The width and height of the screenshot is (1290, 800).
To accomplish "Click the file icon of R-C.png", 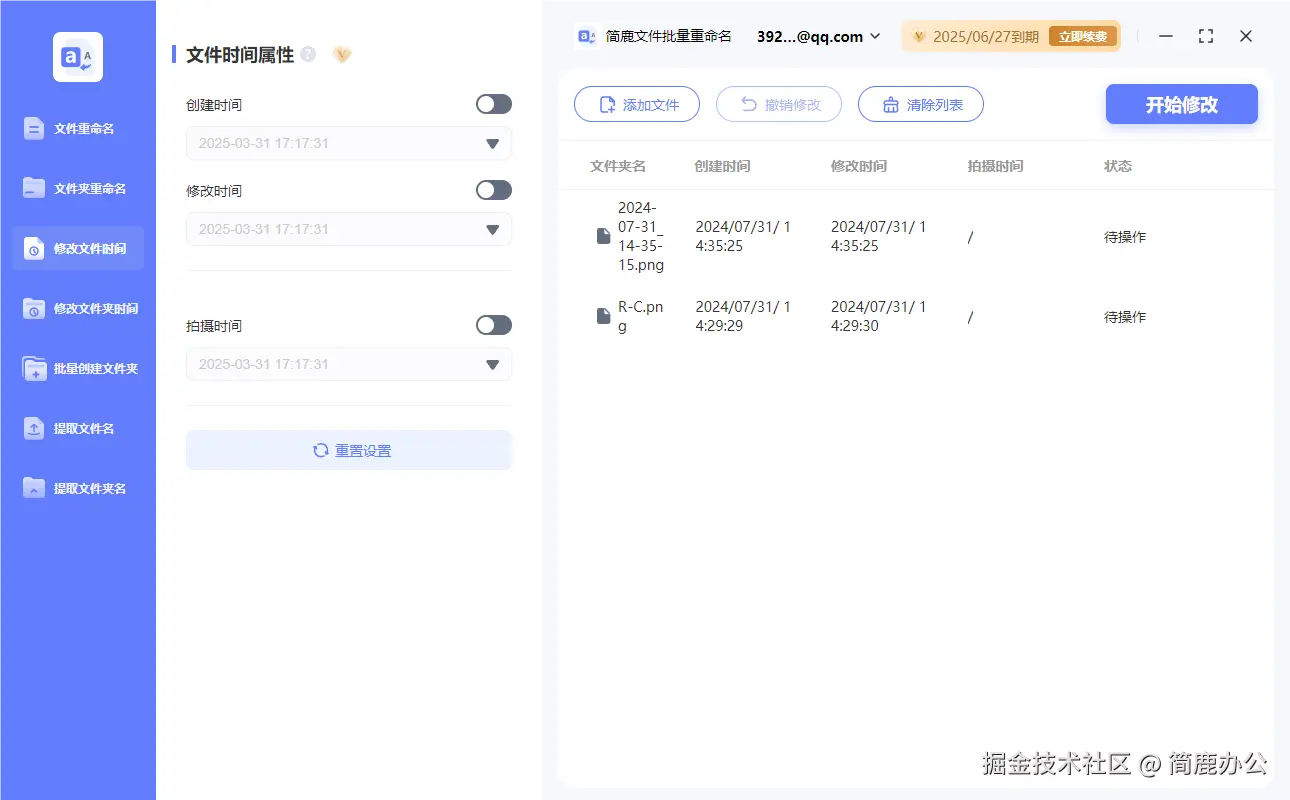I will point(603,316).
